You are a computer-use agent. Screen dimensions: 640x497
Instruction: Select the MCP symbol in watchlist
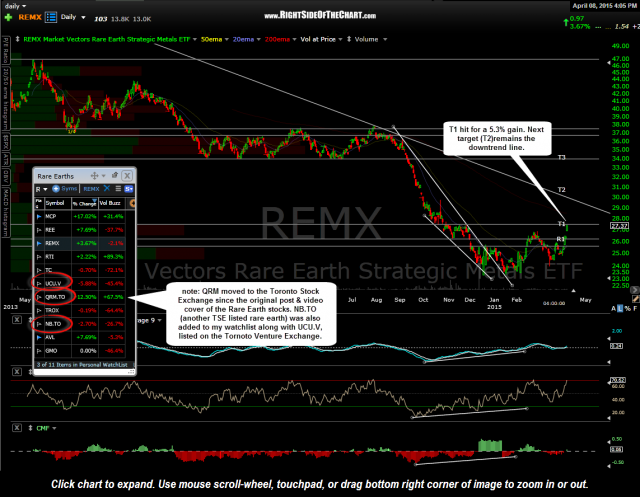(x=51, y=217)
